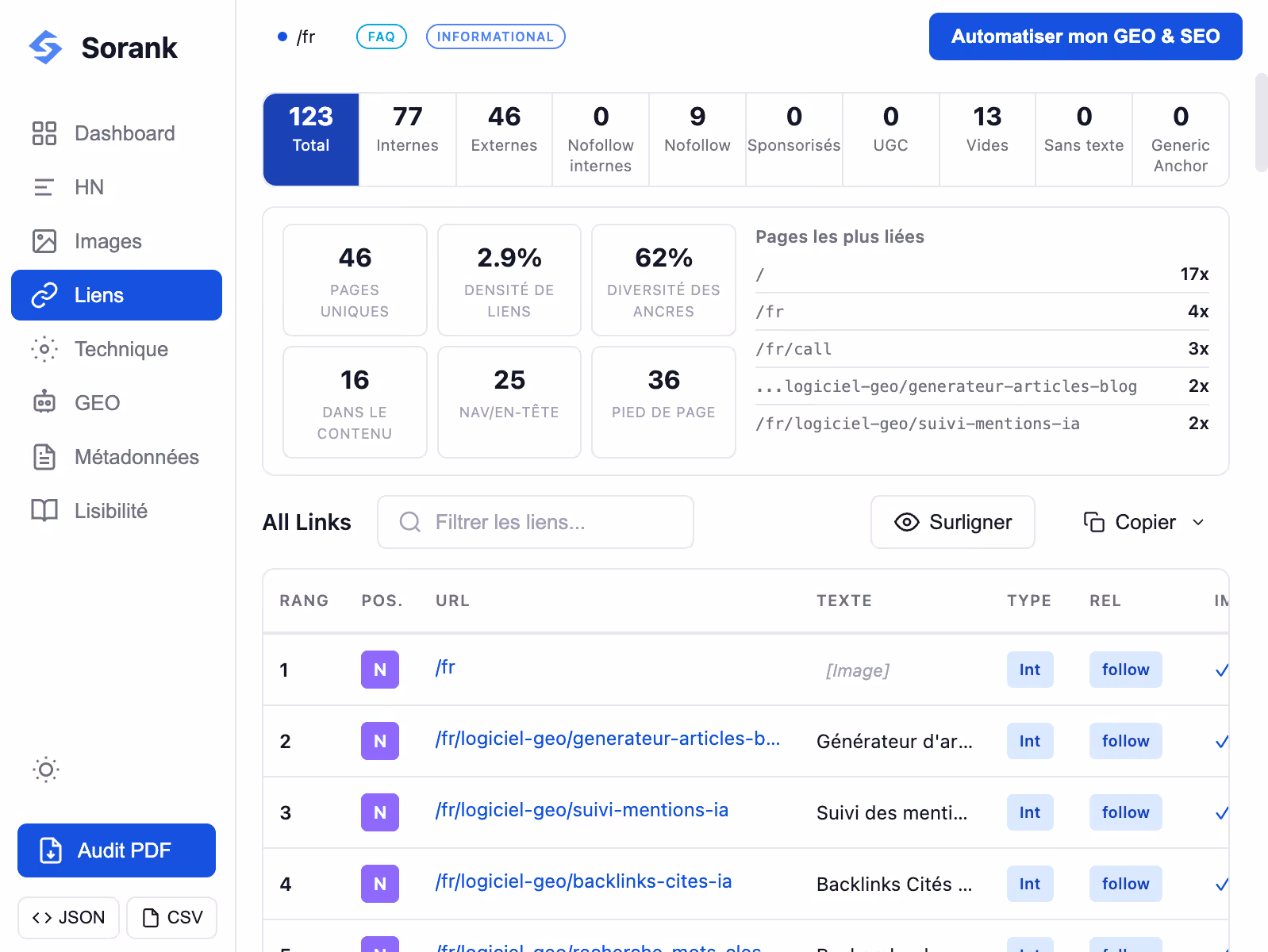This screenshot has width=1268, height=952.
Task: Toggle link highlighting with Surligner
Action: point(952,522)
